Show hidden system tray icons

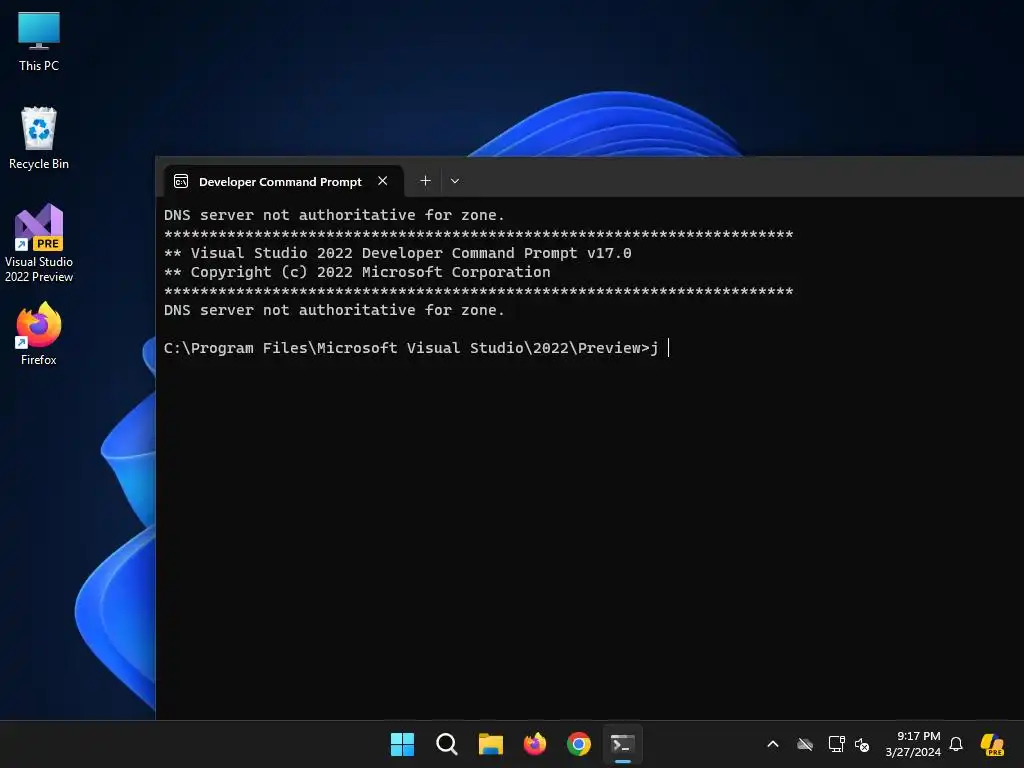773,744
